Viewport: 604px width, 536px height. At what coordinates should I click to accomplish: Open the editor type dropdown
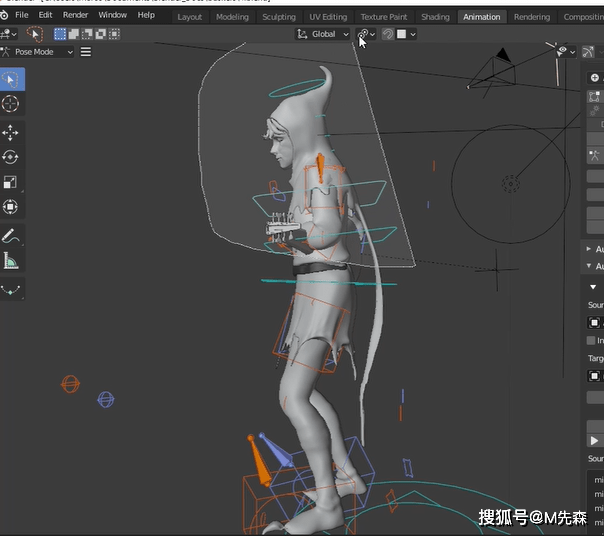click(8, 34)
